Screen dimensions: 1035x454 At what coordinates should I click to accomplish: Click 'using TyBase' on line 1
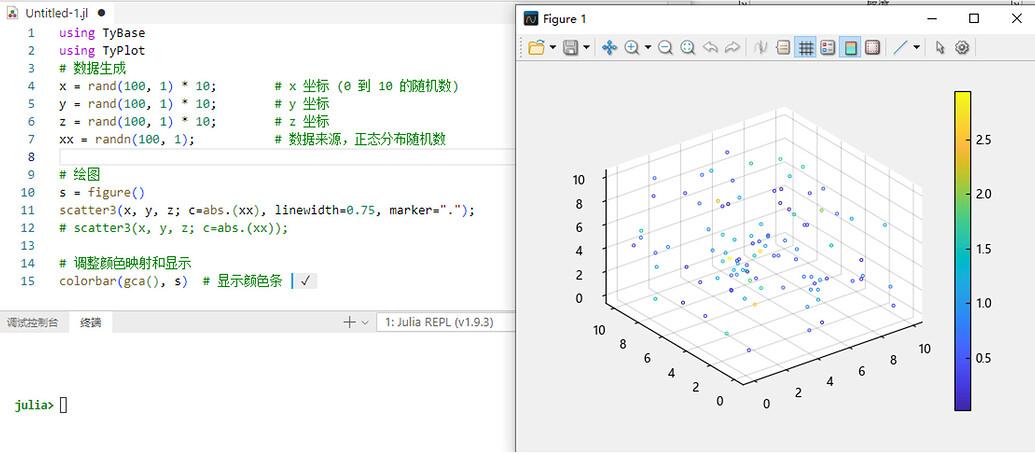pos(102,33)
